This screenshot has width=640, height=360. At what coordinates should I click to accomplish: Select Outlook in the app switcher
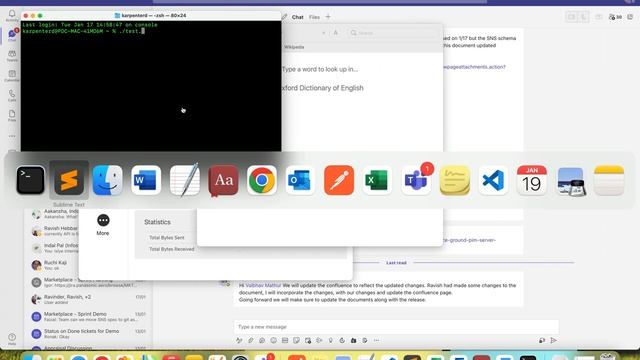[300, 180]
